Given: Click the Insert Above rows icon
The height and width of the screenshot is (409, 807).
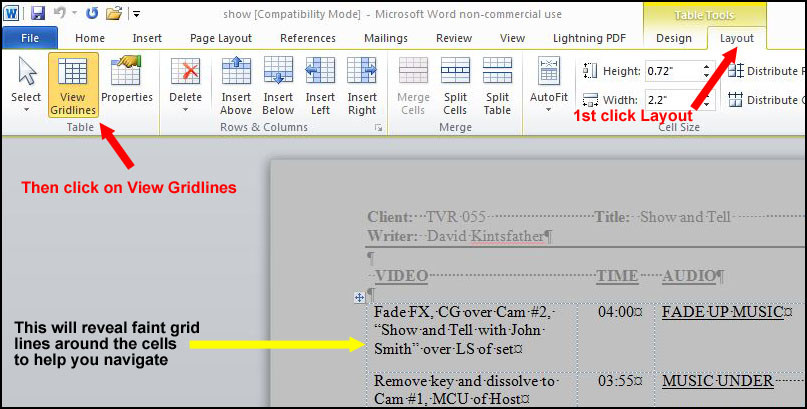Looking at the screenshot, I should tap(236, 85).
